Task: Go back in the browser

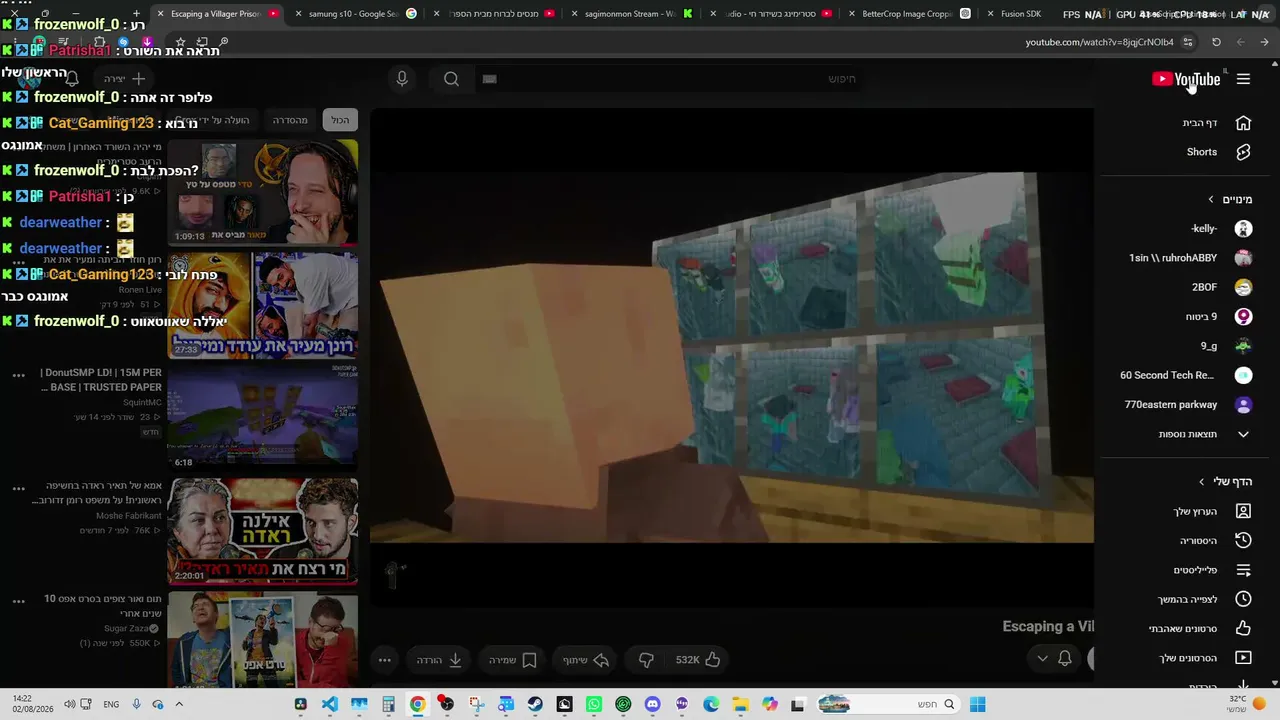Action: coord(1265,42)
